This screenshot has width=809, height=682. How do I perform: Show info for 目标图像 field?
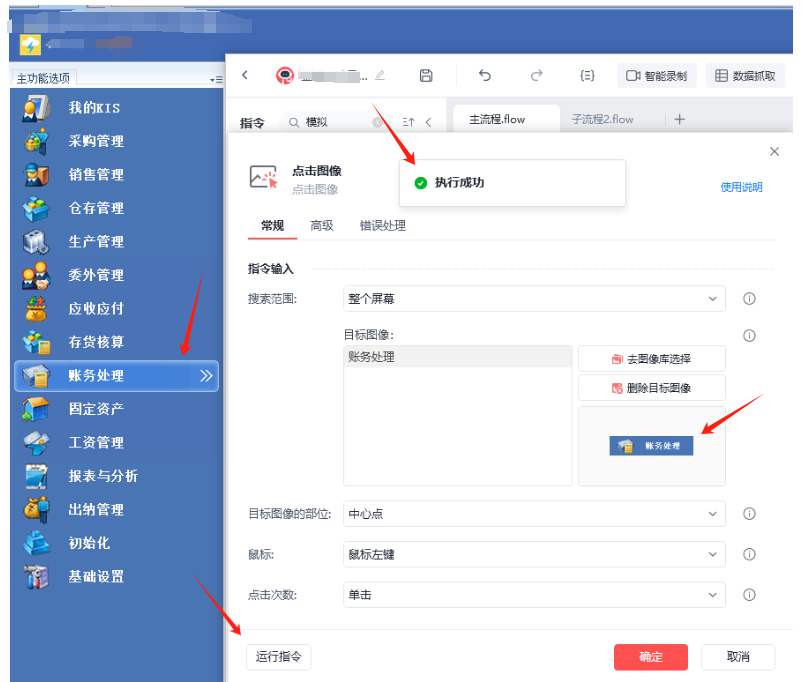pos(749,336)
